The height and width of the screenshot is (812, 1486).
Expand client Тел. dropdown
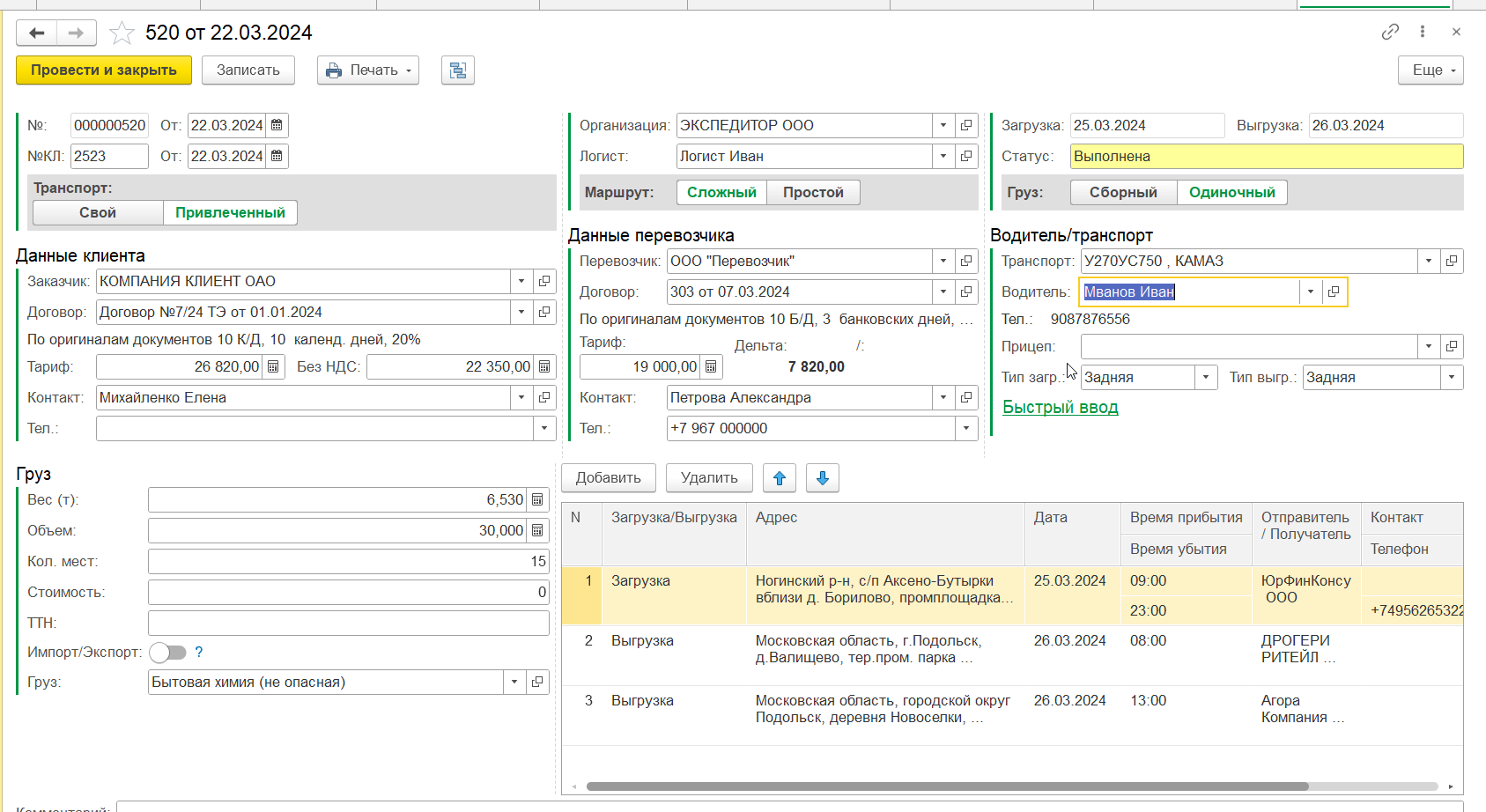544,428
